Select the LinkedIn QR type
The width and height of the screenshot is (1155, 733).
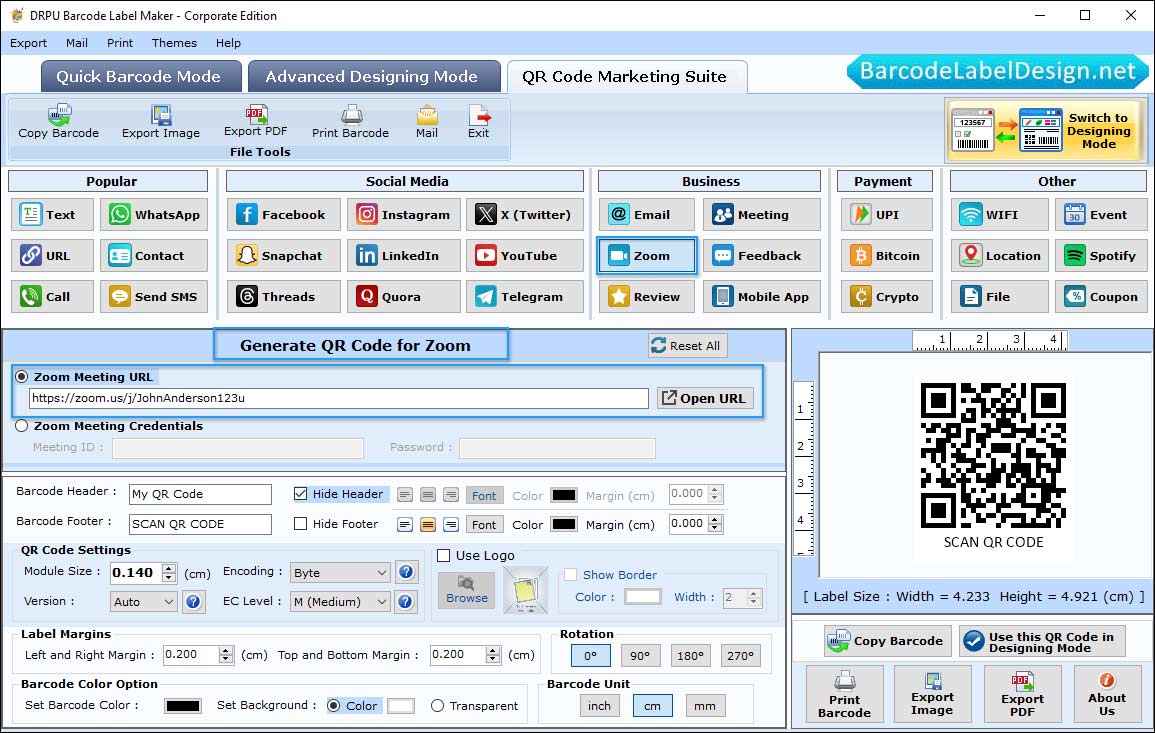[404, 256]
